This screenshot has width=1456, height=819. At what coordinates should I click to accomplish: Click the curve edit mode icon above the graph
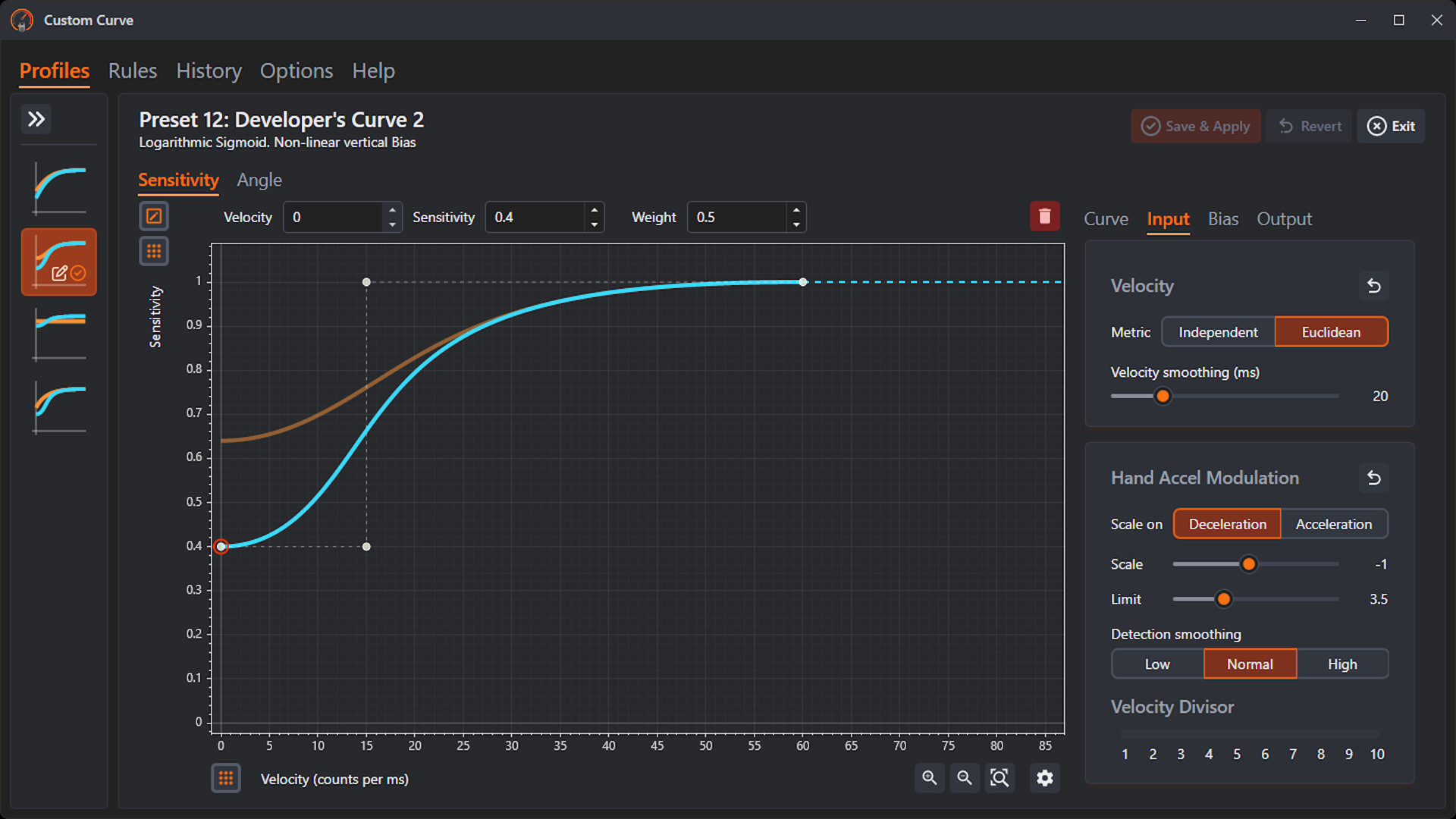coord(154,217)
